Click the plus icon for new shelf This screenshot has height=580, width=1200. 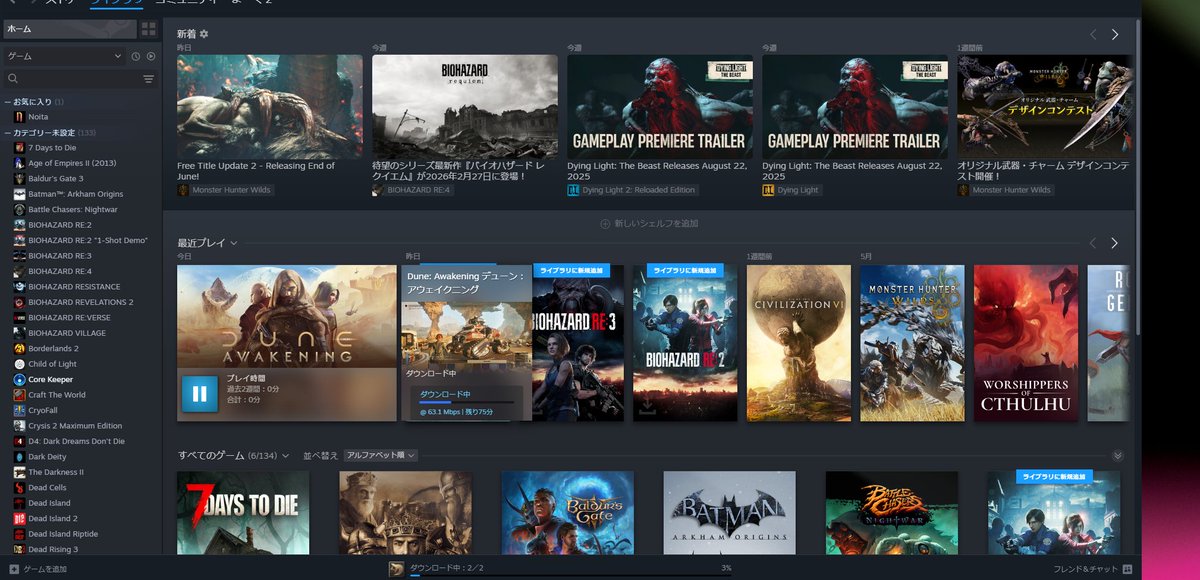[605, 224]
